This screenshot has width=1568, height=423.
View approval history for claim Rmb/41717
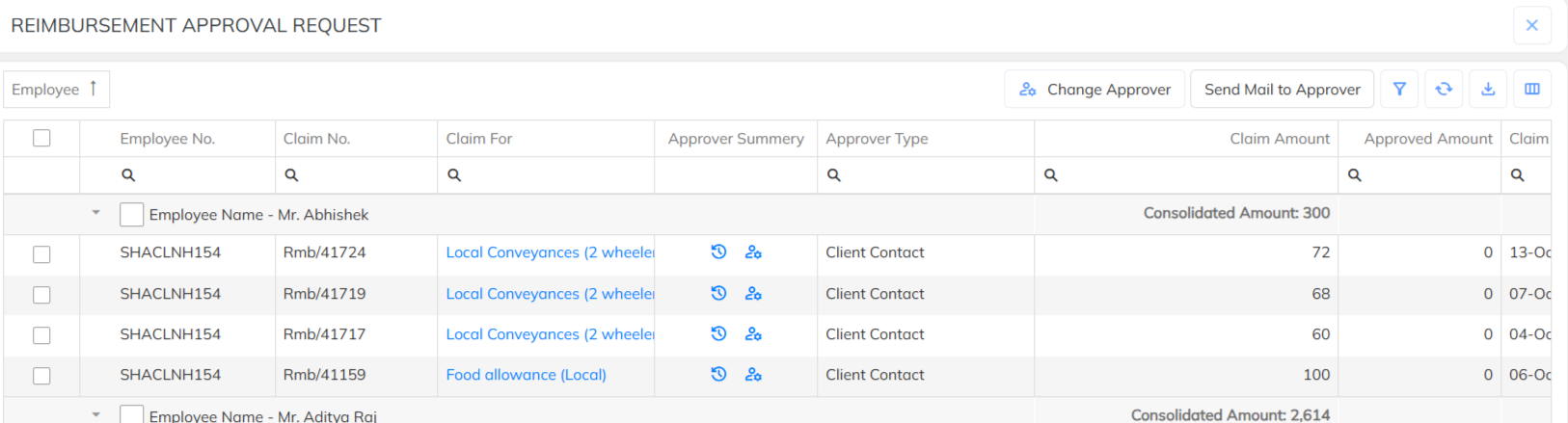(718, 334)
